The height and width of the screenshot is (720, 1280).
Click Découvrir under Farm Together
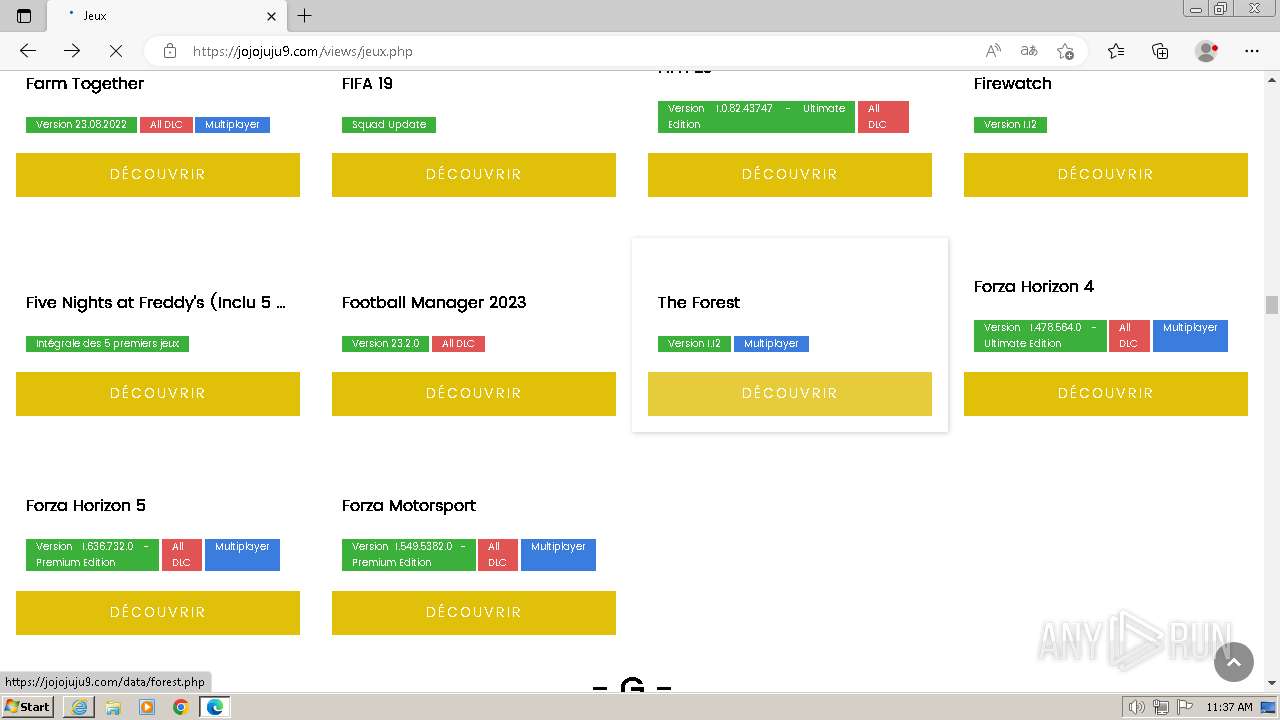click(x=158, y=175)
